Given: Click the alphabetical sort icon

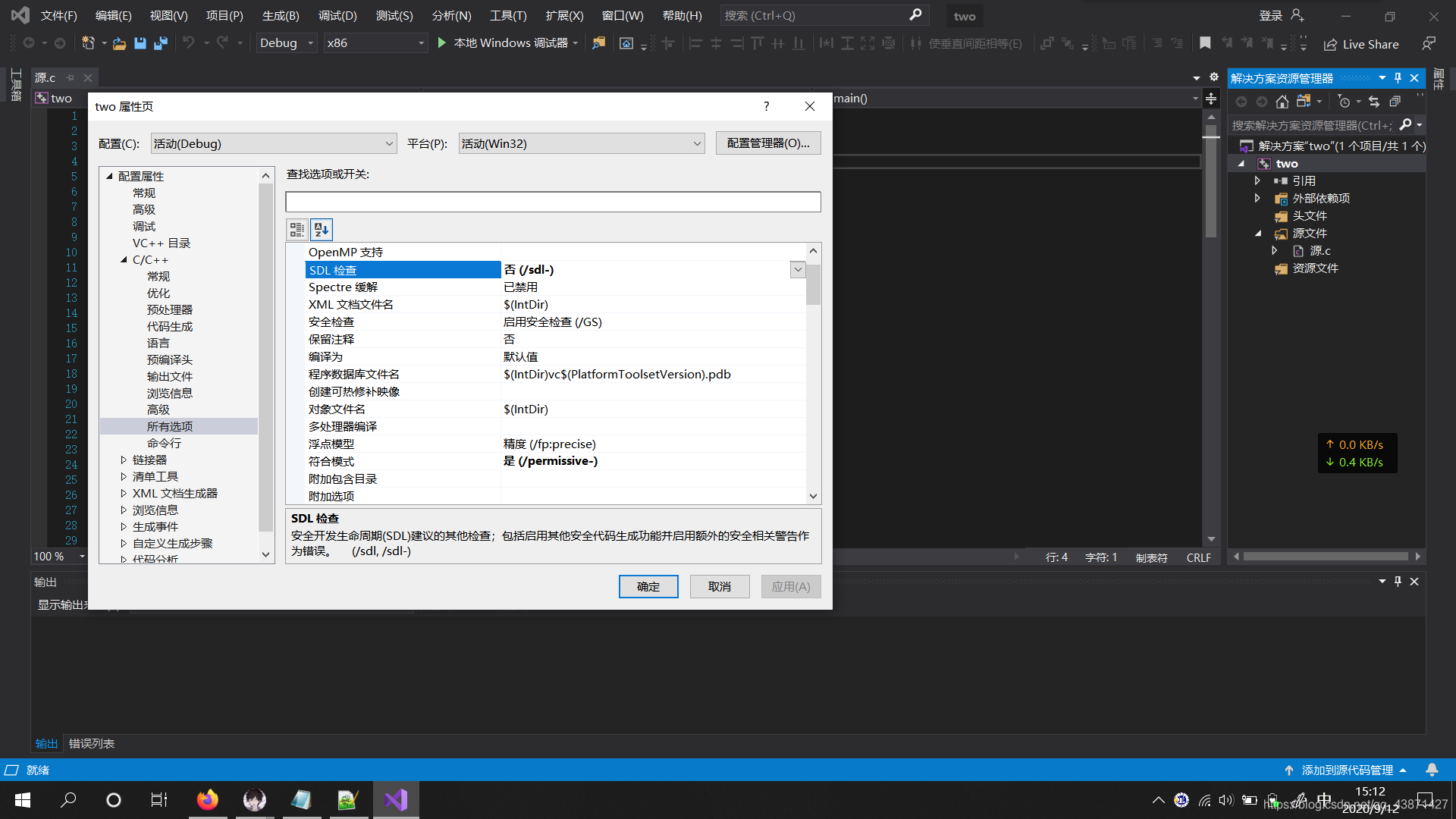Looking at the screenshot, I should tap(322, 229).
